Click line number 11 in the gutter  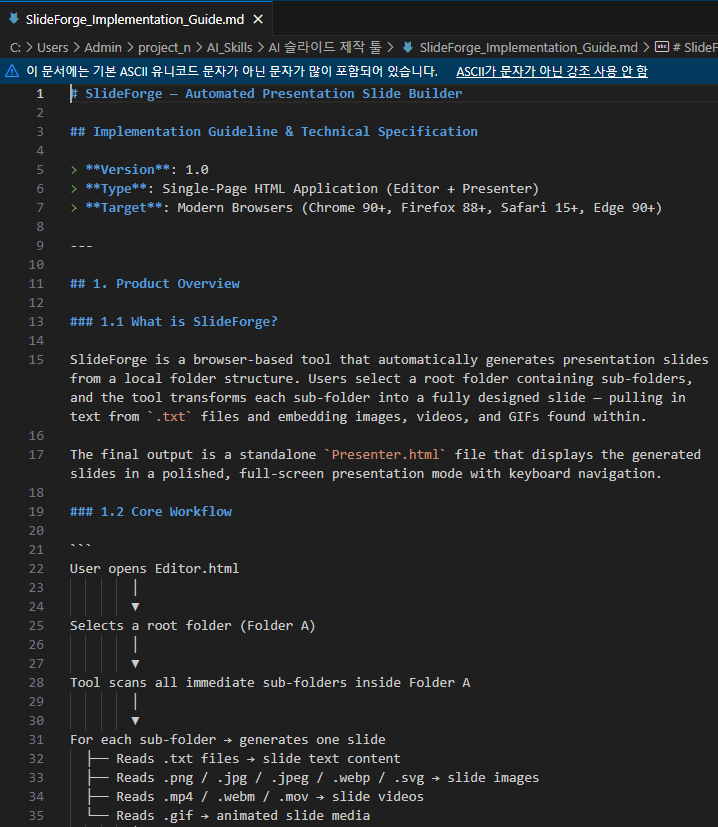pos(36,283)
